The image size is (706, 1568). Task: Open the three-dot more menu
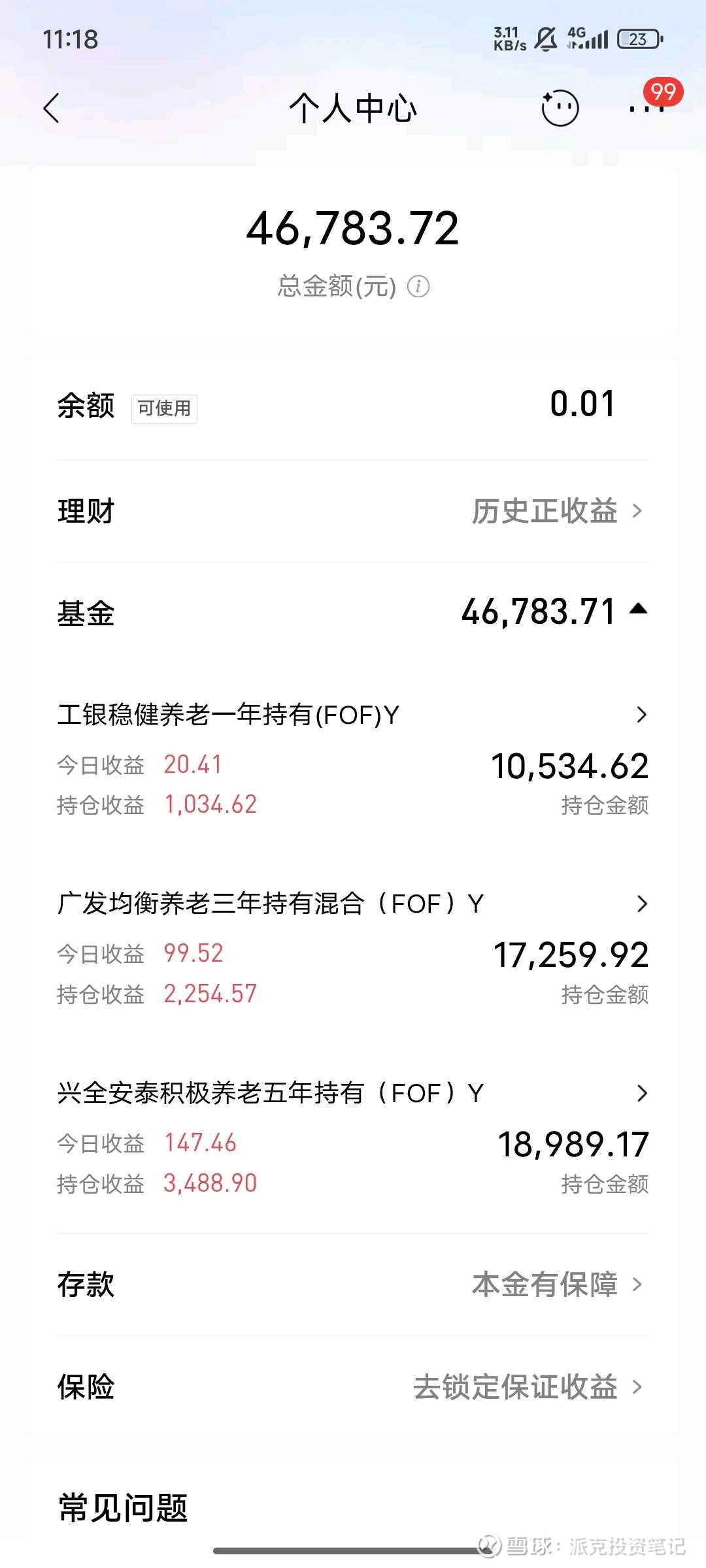647,108
